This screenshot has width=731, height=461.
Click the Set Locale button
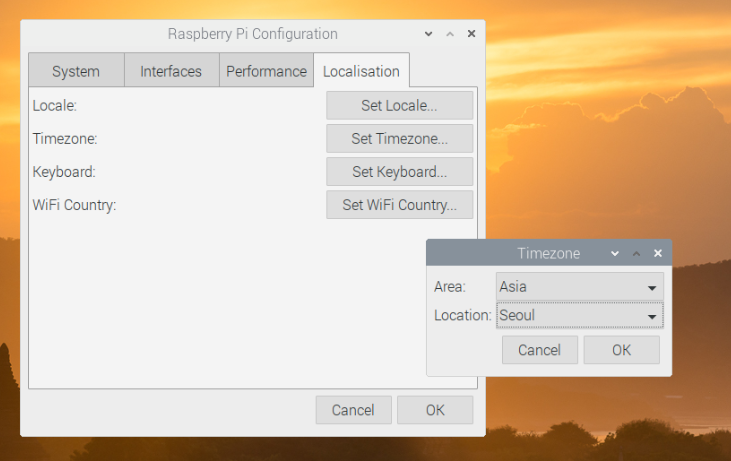(x=400, y=105)
